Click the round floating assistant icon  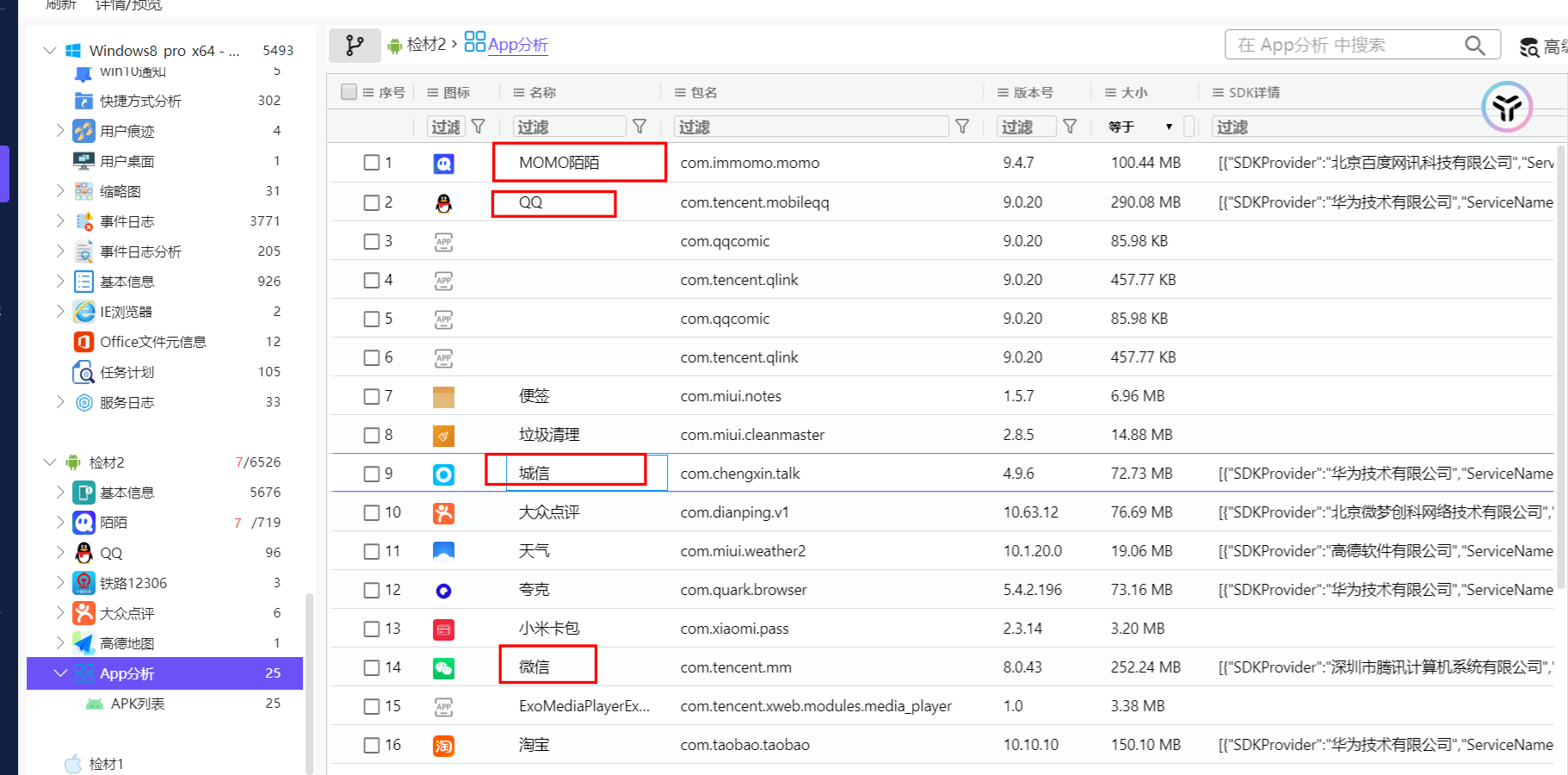1506,107
